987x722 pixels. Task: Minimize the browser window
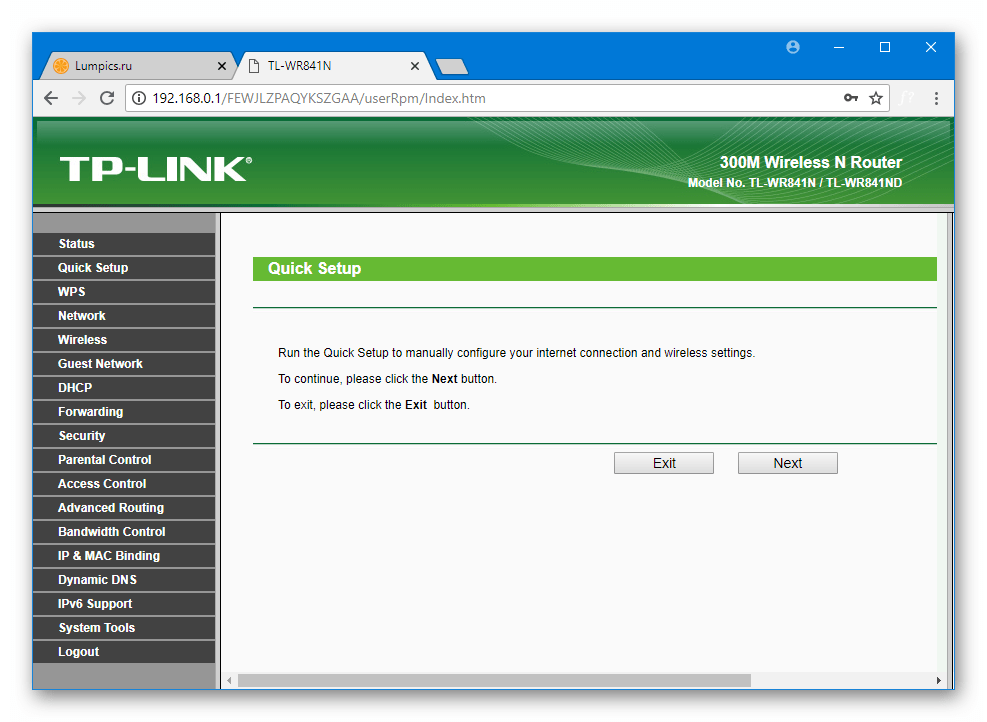(x=838, y=47)
